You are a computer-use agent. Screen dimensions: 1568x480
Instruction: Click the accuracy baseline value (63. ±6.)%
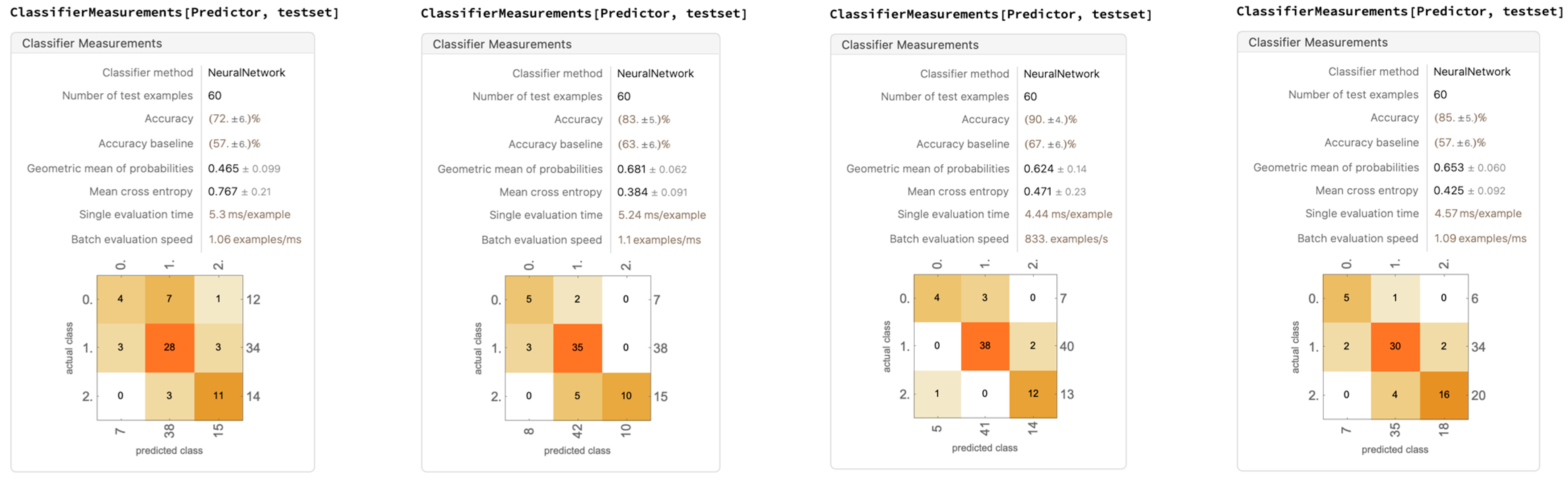click(643, 144)
